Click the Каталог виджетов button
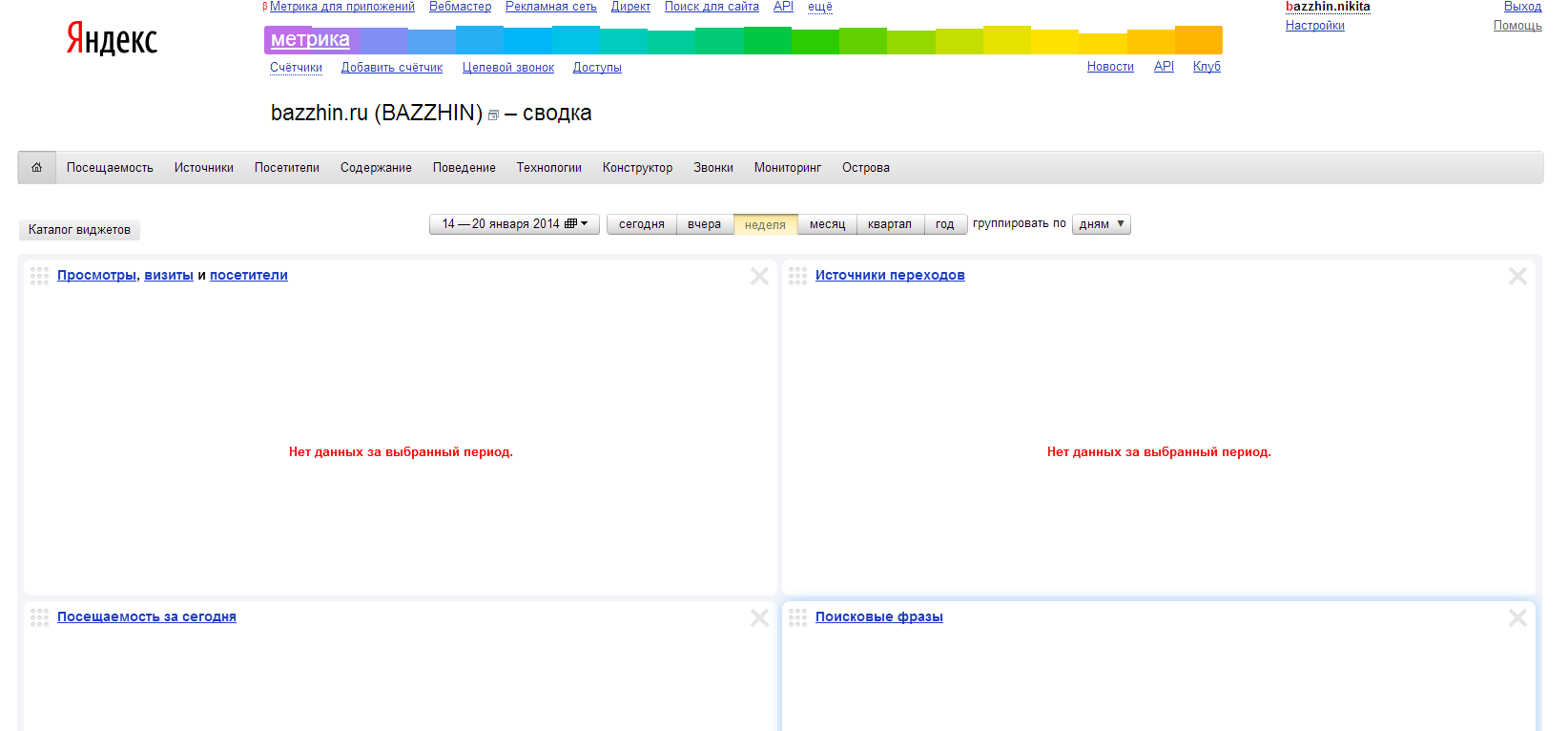Image resolution: width=1568 pixels, height=731 pixels. [80, 230]
